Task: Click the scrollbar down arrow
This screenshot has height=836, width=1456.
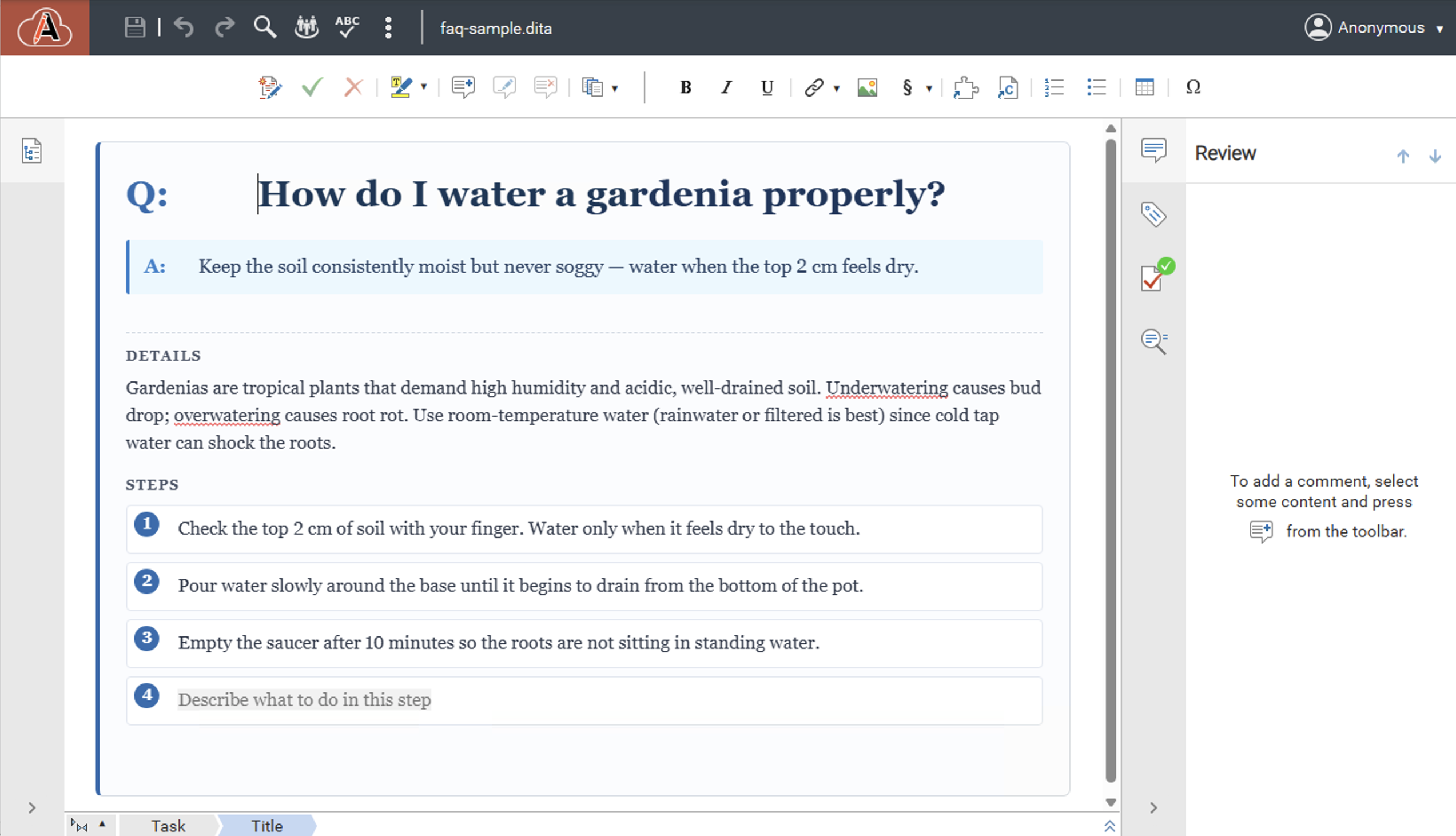Action: pyautogui.click(x=1111, y=802)
